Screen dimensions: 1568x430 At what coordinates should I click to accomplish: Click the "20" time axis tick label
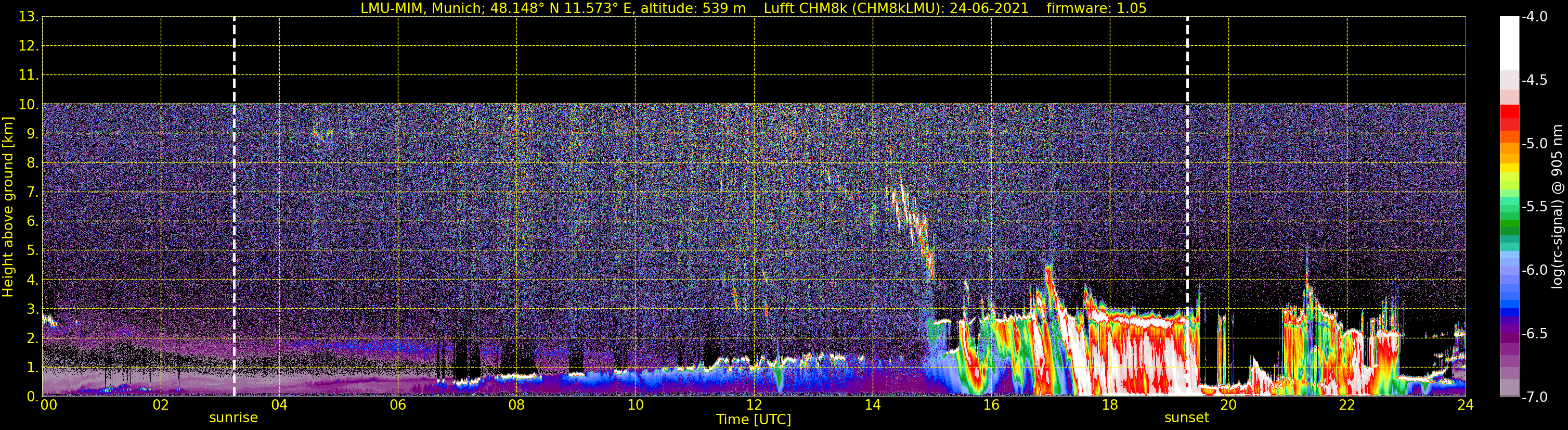pos(1228,405)
